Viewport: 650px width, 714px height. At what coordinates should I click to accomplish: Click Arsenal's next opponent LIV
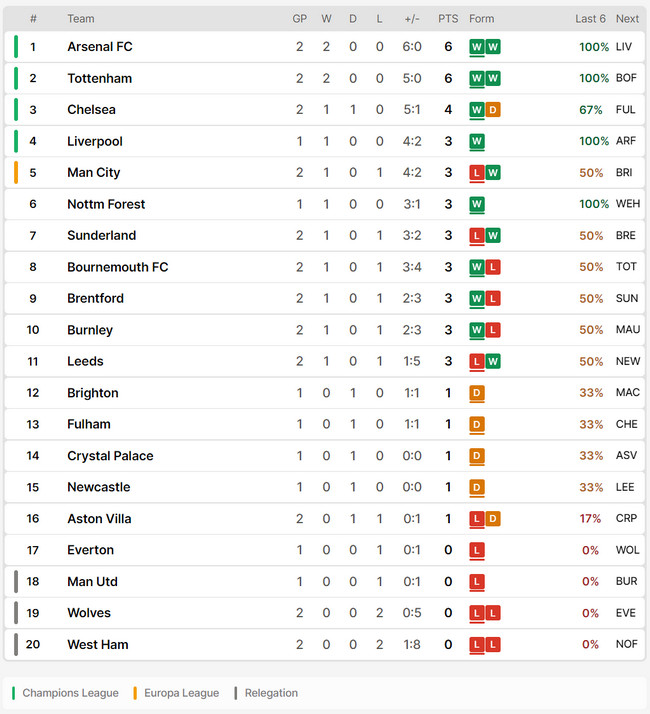624,47
